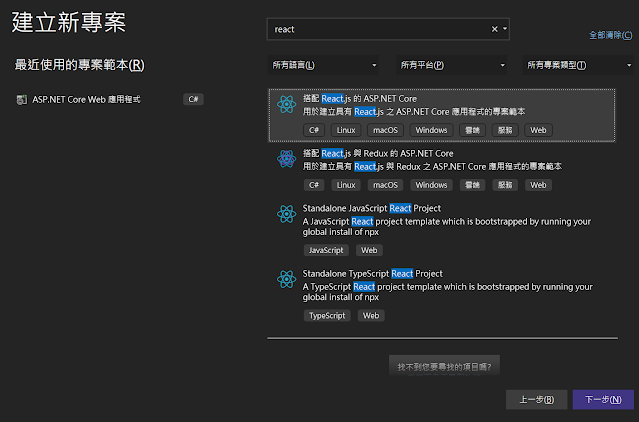Click the Web tag beside the JavaScript tag
This screenshot has width=639, height=422.
[x=369, y=251]
